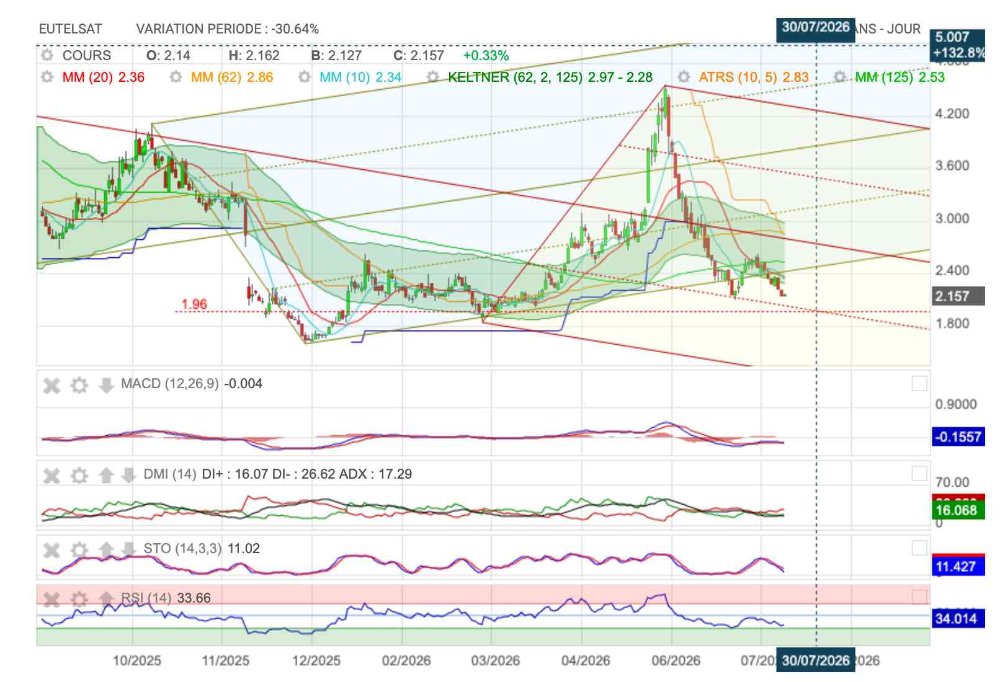Tick the MACD panel checkbox
Screen dimensions: 1000x682
(919, 383)
